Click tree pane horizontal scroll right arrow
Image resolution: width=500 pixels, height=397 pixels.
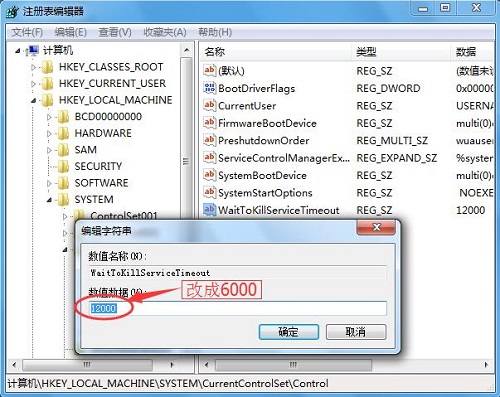[172, 365]
